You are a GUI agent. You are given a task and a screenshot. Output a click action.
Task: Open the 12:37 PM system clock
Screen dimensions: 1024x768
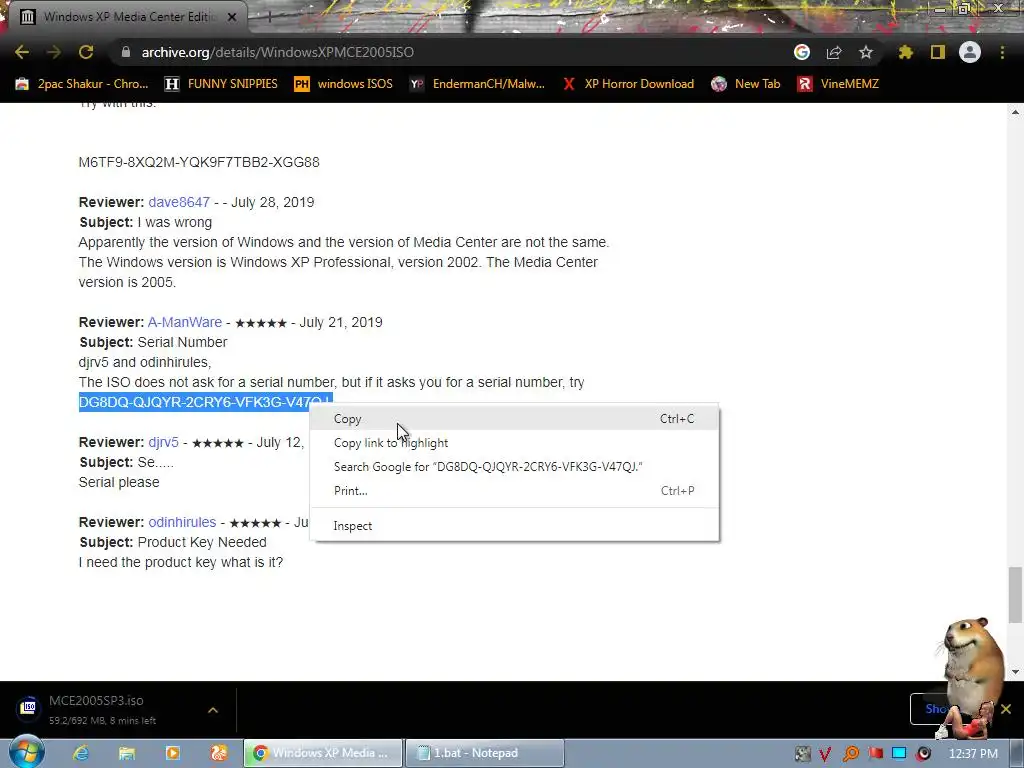point(973,754)
